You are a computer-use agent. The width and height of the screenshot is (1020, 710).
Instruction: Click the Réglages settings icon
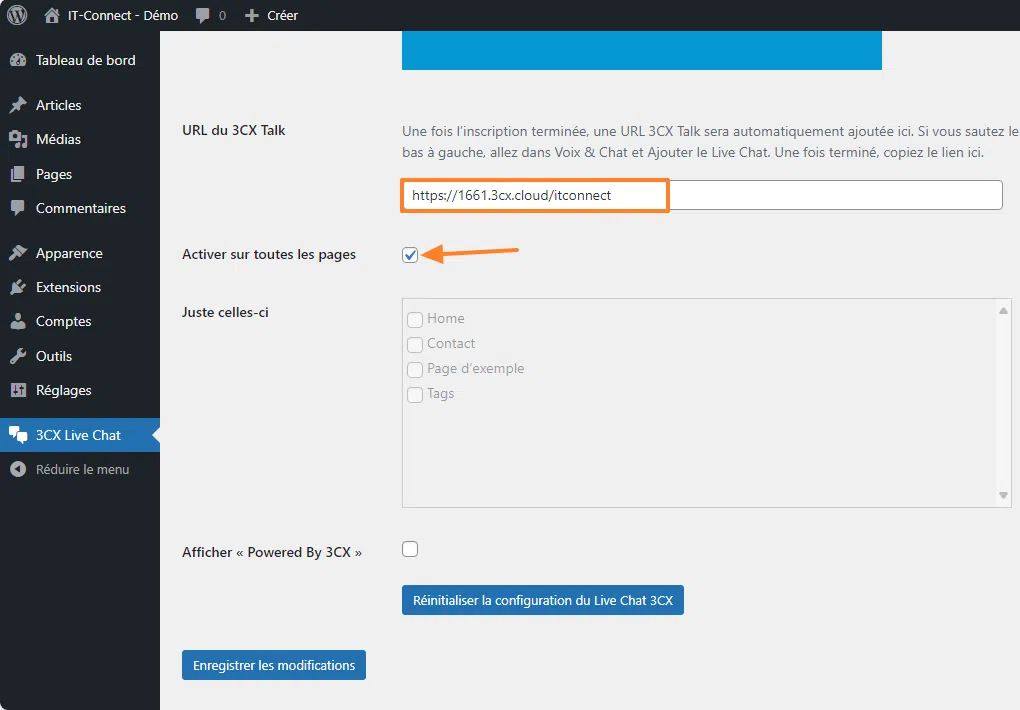point(18,390)
